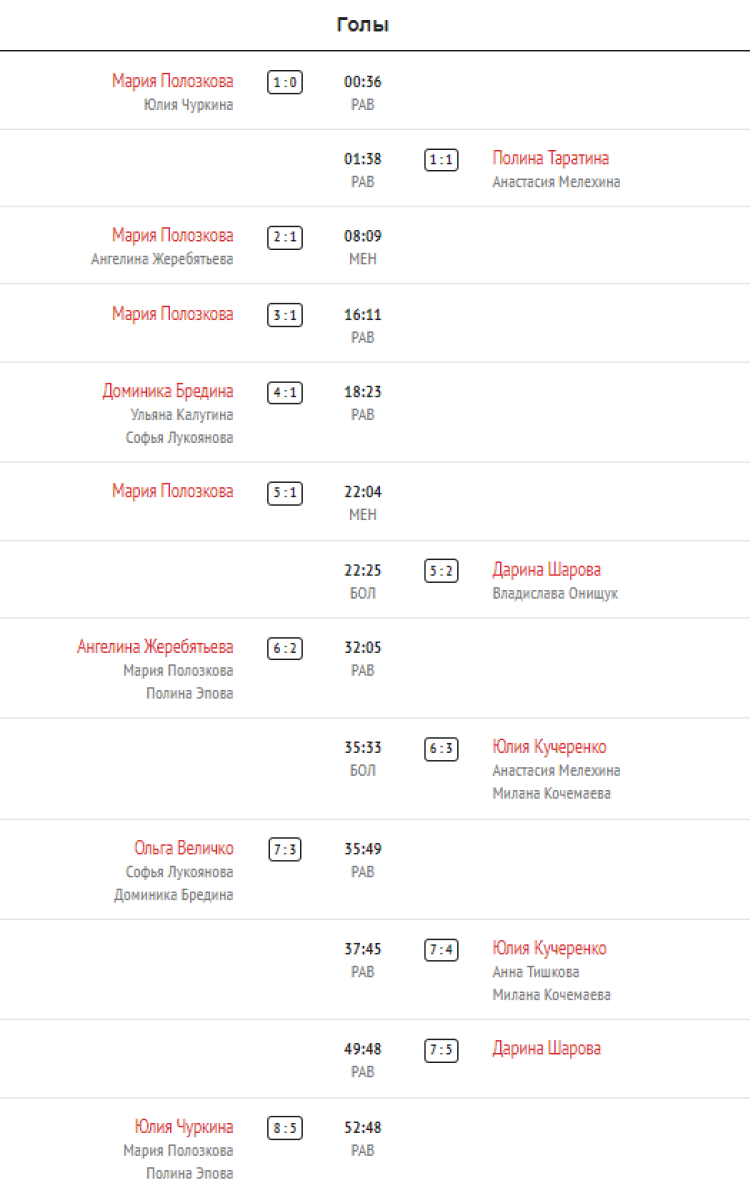This screenshot has width=750, height=1203.
Task: Open scorer Юлия Чуркина on the 8:5 goal
Action: [184, 1127]
